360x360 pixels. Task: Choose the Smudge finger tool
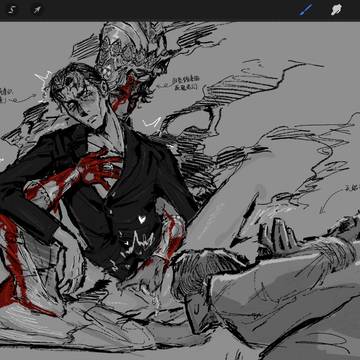pos(336,10)
